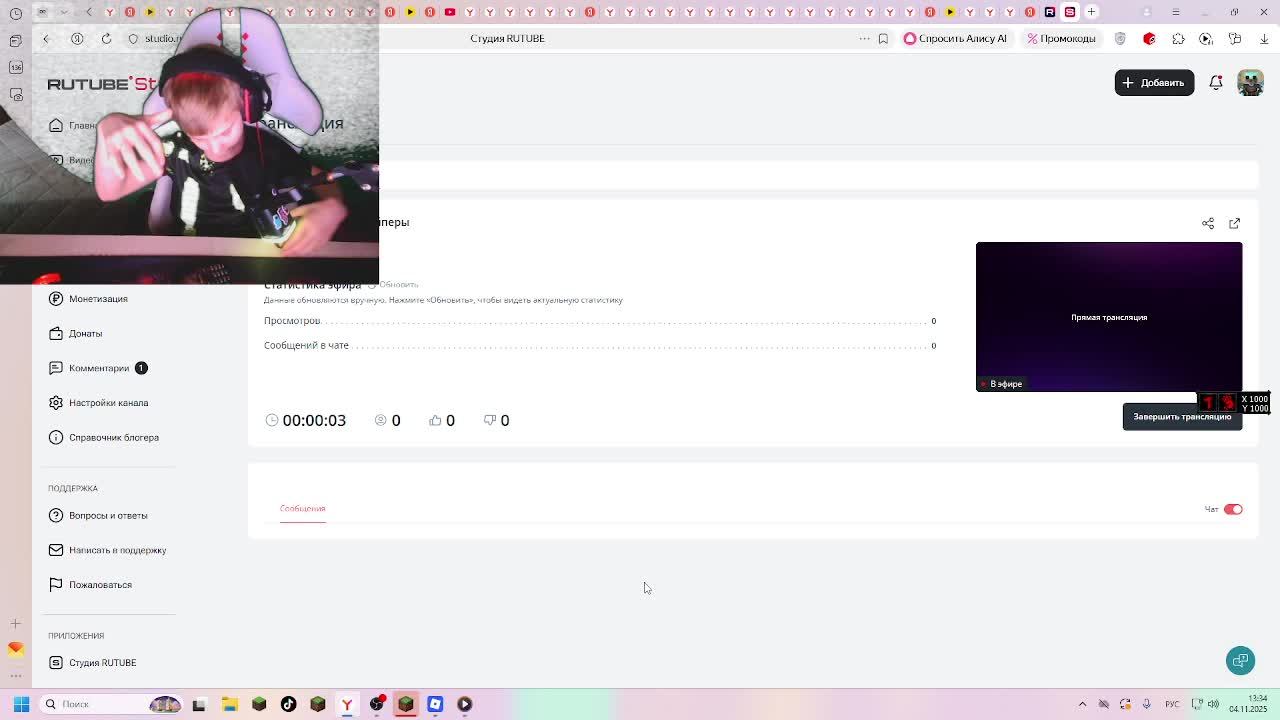Open the browser downloads icon
Screen dimensions: 1280x720
(x=1264, y=39)
